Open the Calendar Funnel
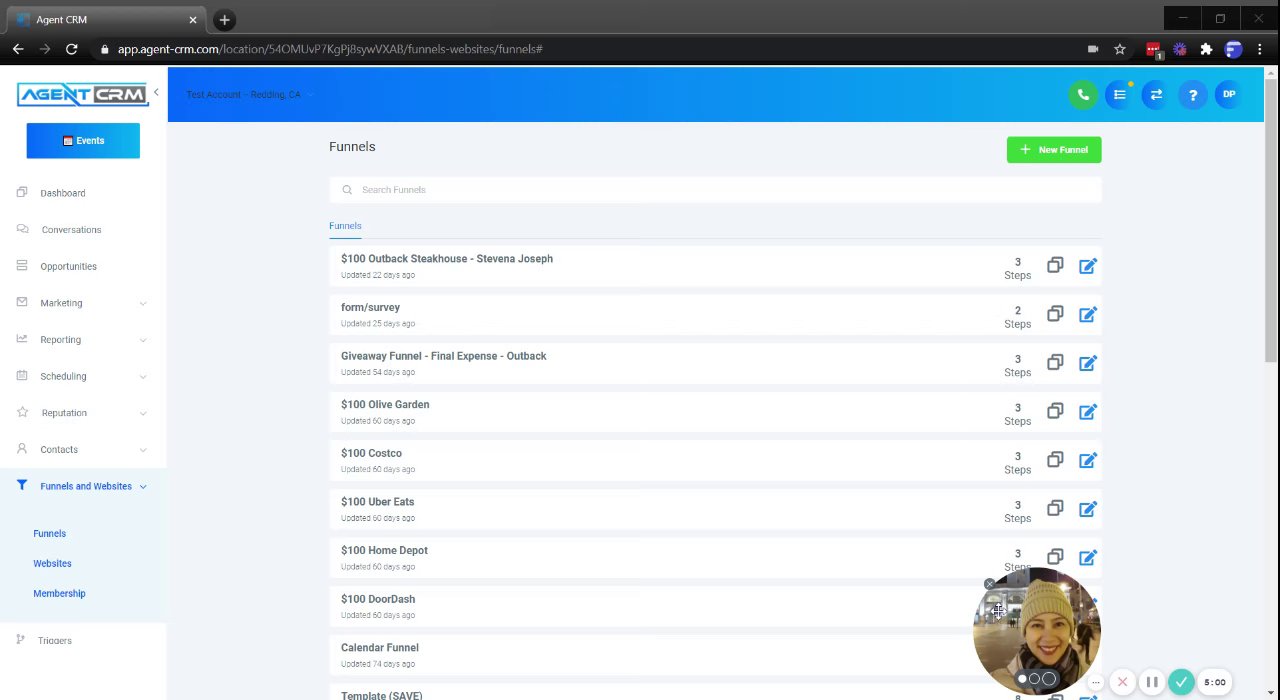This screenshot has width=1280, height=700. click(380, 648)
